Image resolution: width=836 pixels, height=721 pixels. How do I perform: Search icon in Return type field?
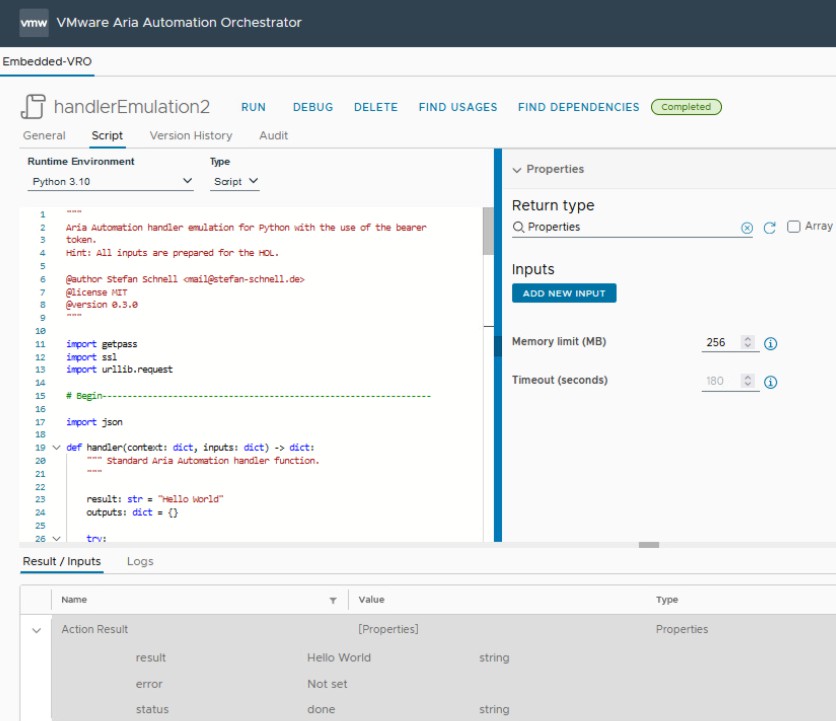[518, 228]
